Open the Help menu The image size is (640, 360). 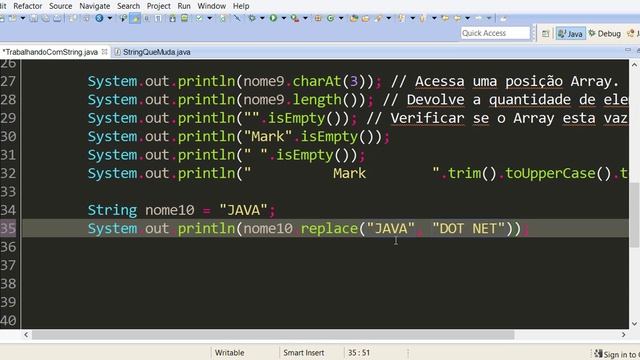coord(241,6)
